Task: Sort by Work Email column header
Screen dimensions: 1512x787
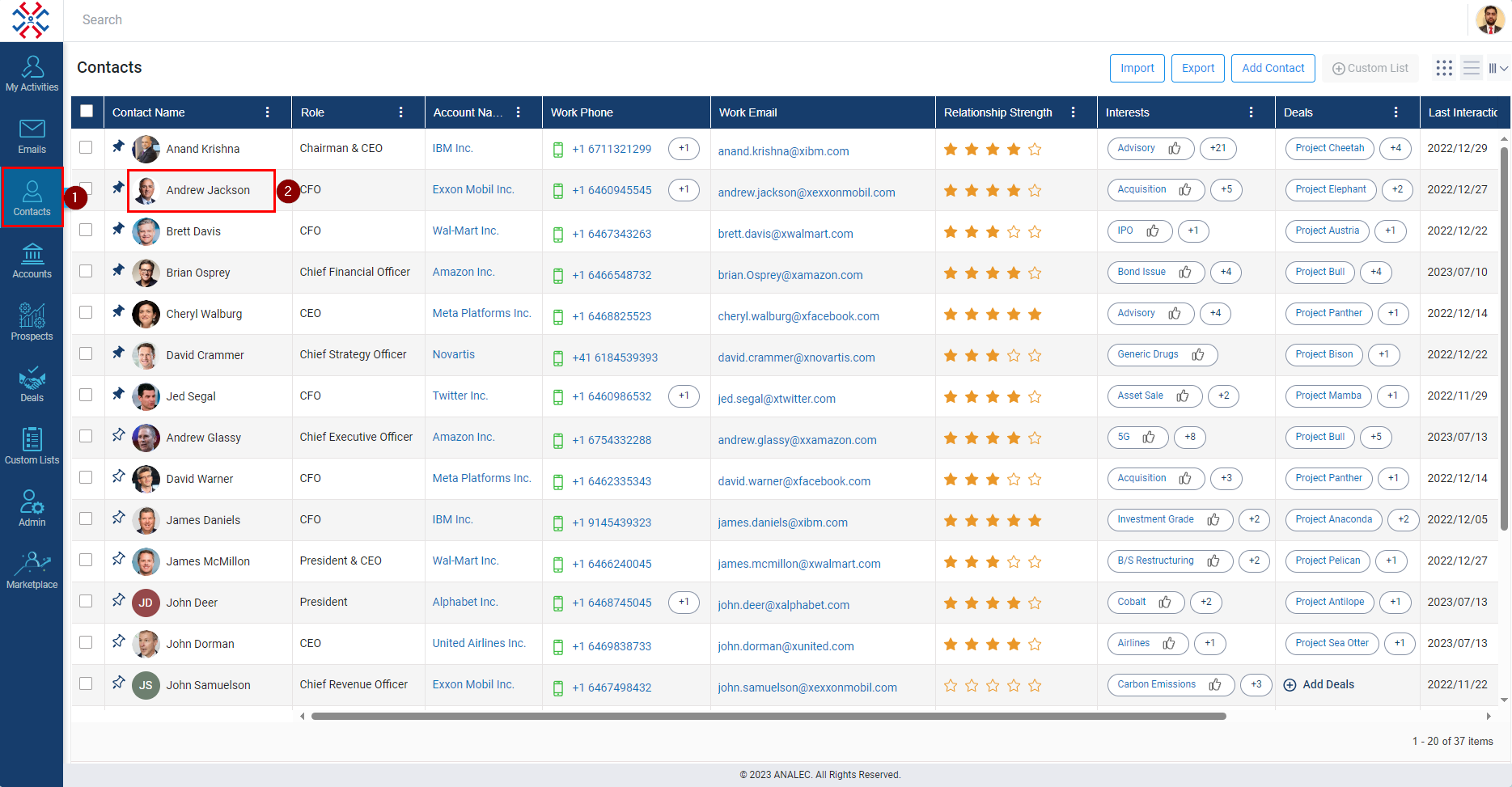Action: (x=748, y=112)
